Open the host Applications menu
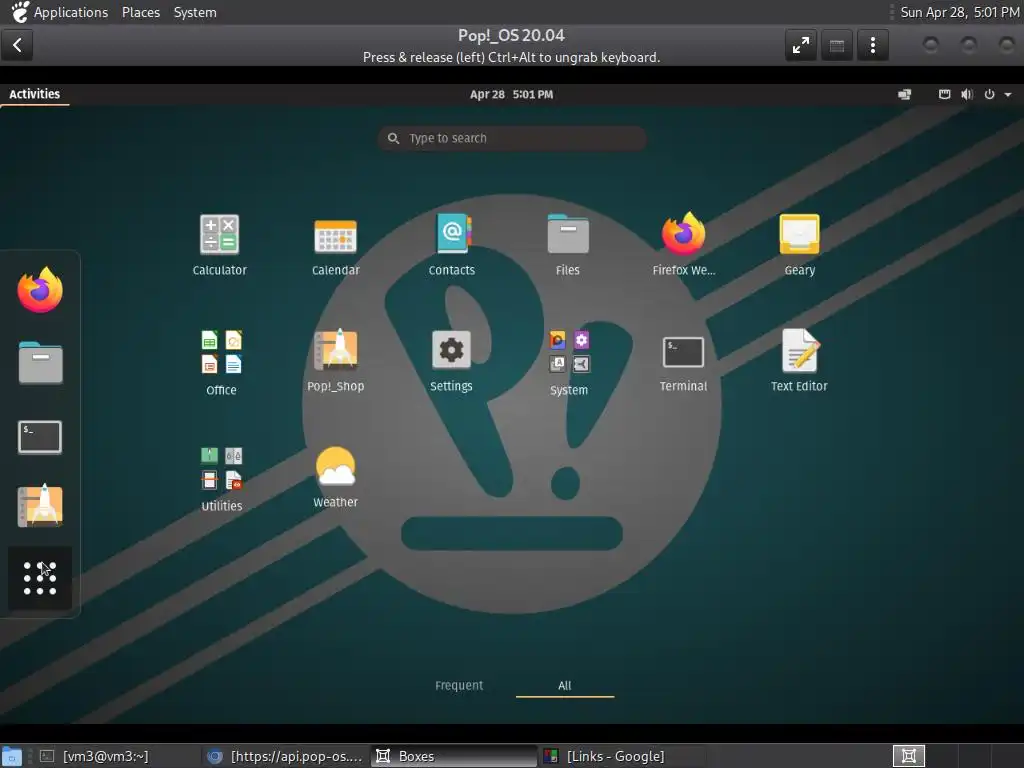1024x768 pixels. (71, 12)
